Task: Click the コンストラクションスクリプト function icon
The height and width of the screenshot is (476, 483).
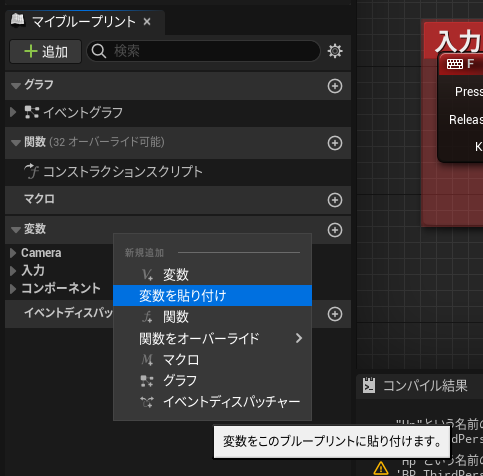Action: [31, 171]
